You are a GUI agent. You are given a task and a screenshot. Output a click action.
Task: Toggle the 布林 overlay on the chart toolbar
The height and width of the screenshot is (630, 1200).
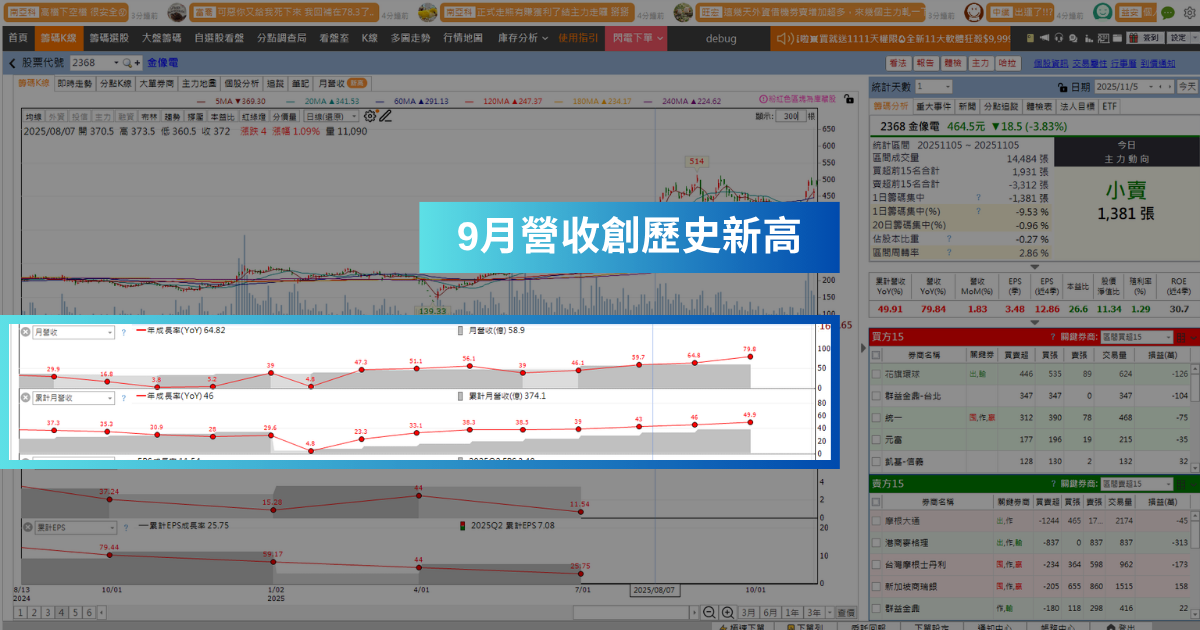click(x=150, y=116)
